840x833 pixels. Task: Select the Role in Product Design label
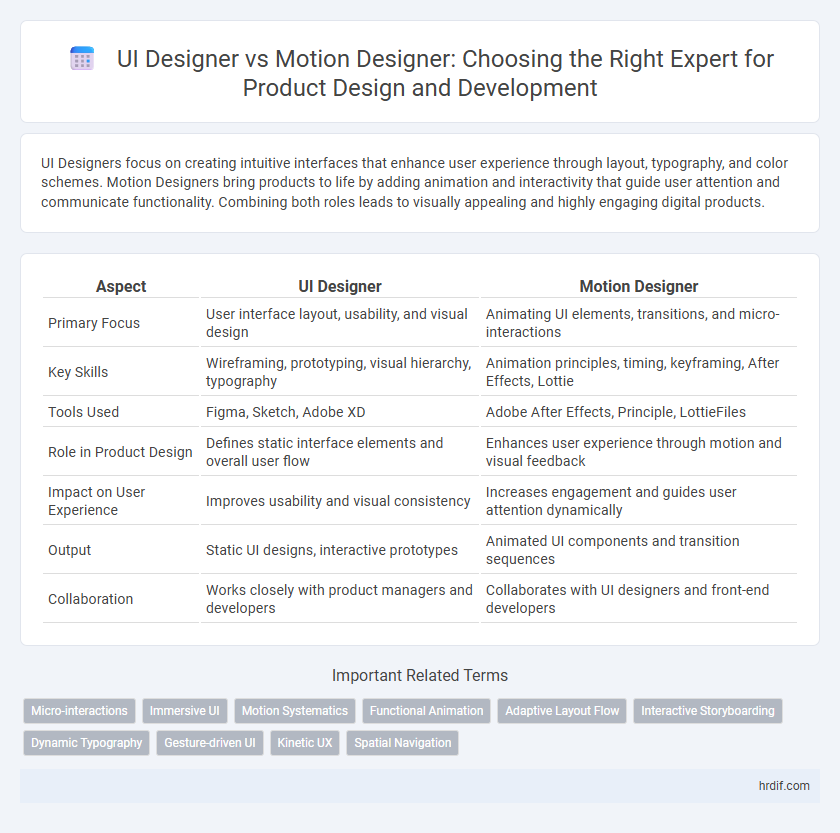120,452
